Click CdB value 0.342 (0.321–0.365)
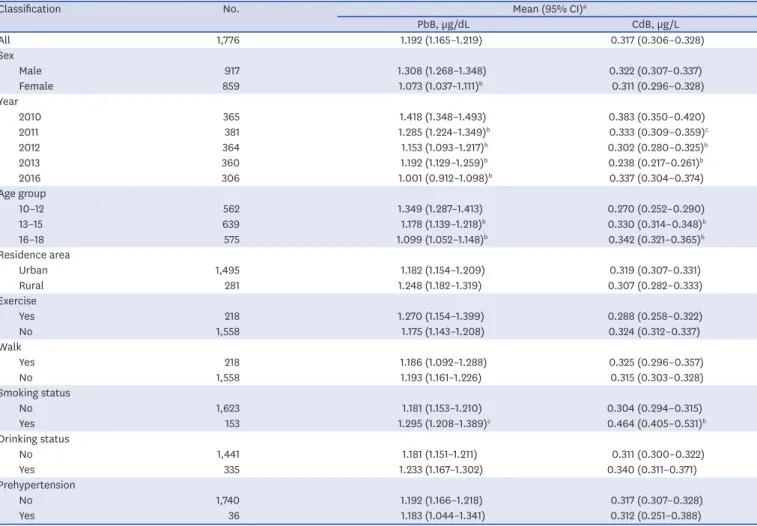The height and width of the screenshot is (526, 757). (x=656, y=240)
